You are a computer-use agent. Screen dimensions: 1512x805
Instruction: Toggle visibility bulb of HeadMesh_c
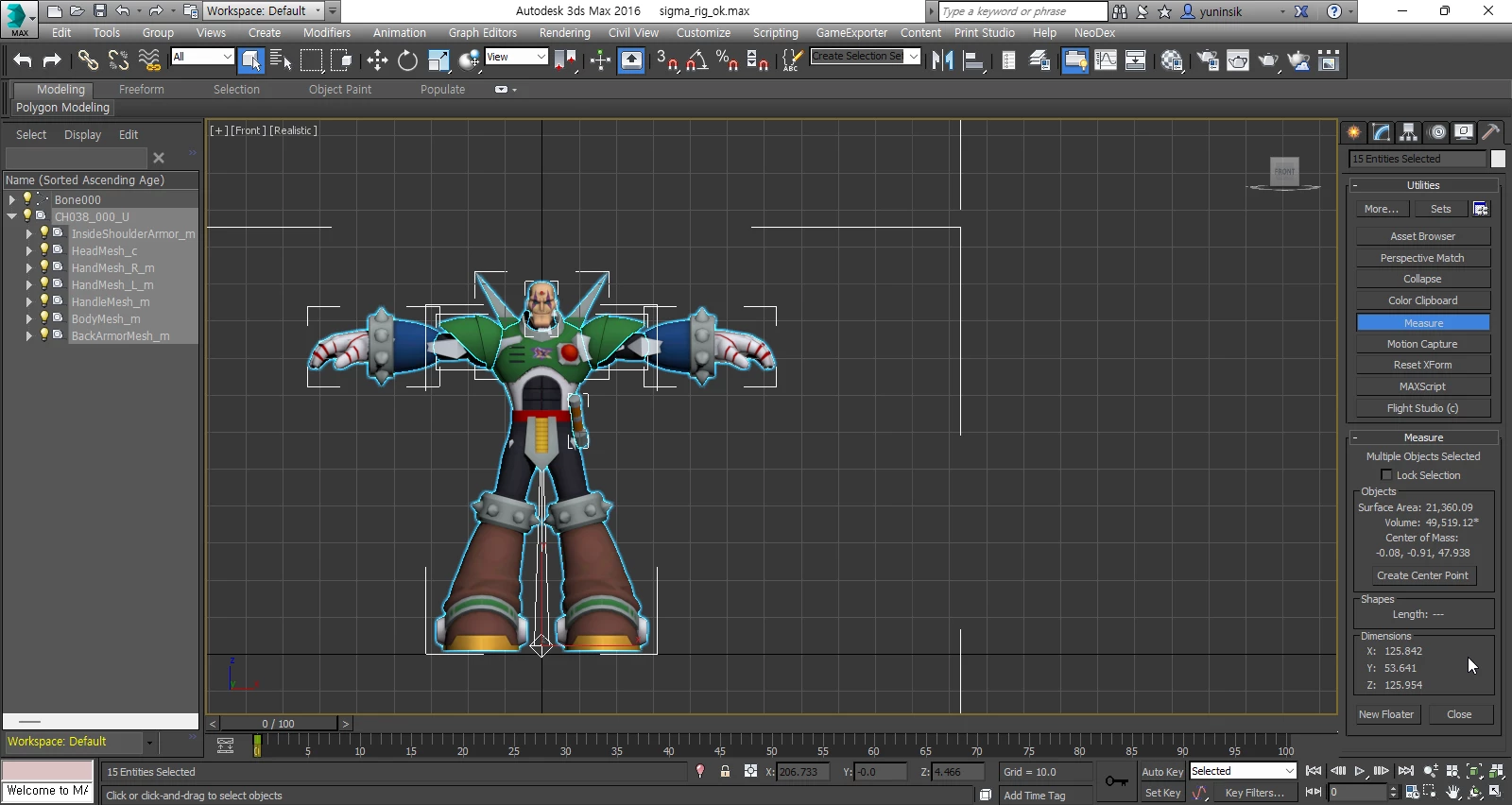[43, 250]
